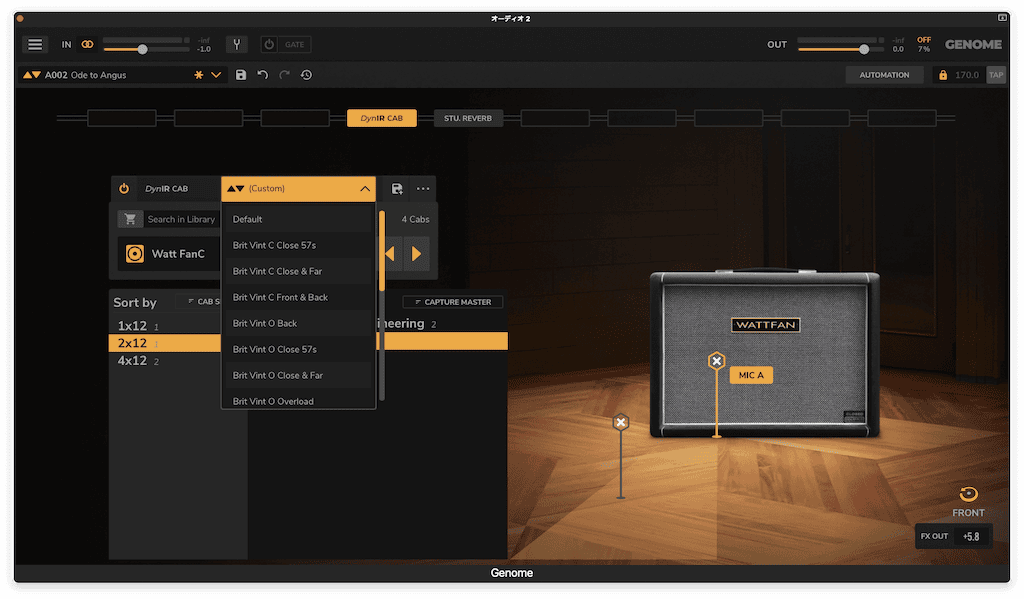The image size is (1024, 599).
Task: Click the preset up/down arrows beside A002
Action: point(31,75)
